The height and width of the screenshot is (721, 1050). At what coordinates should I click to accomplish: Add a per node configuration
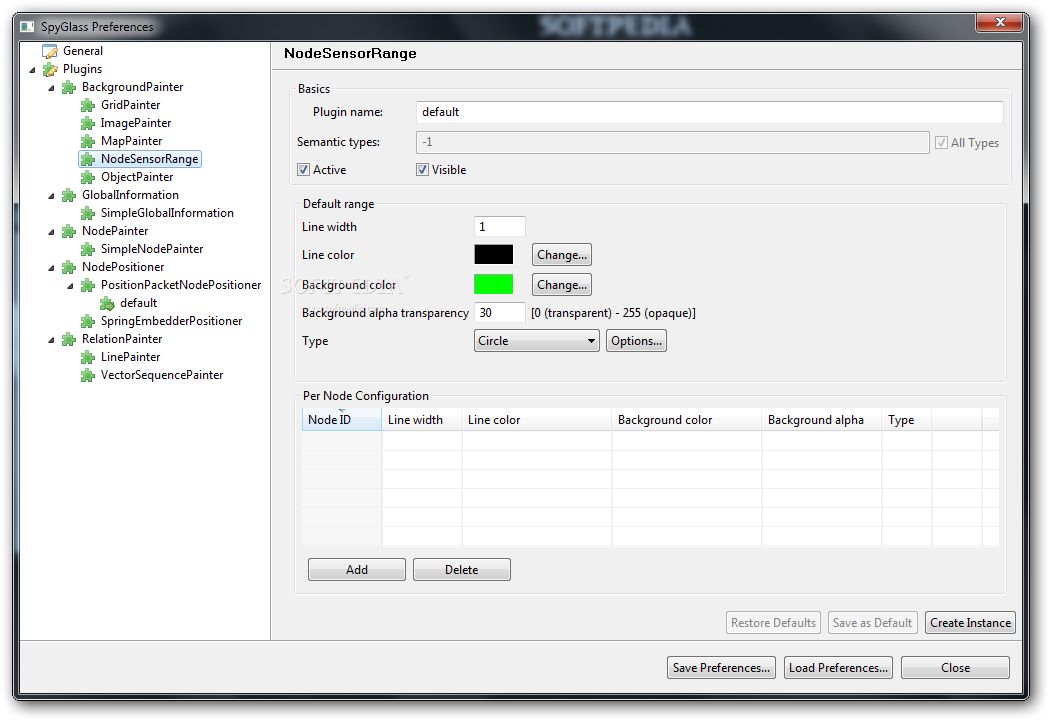pyautogui.click(x=357, y=570)
